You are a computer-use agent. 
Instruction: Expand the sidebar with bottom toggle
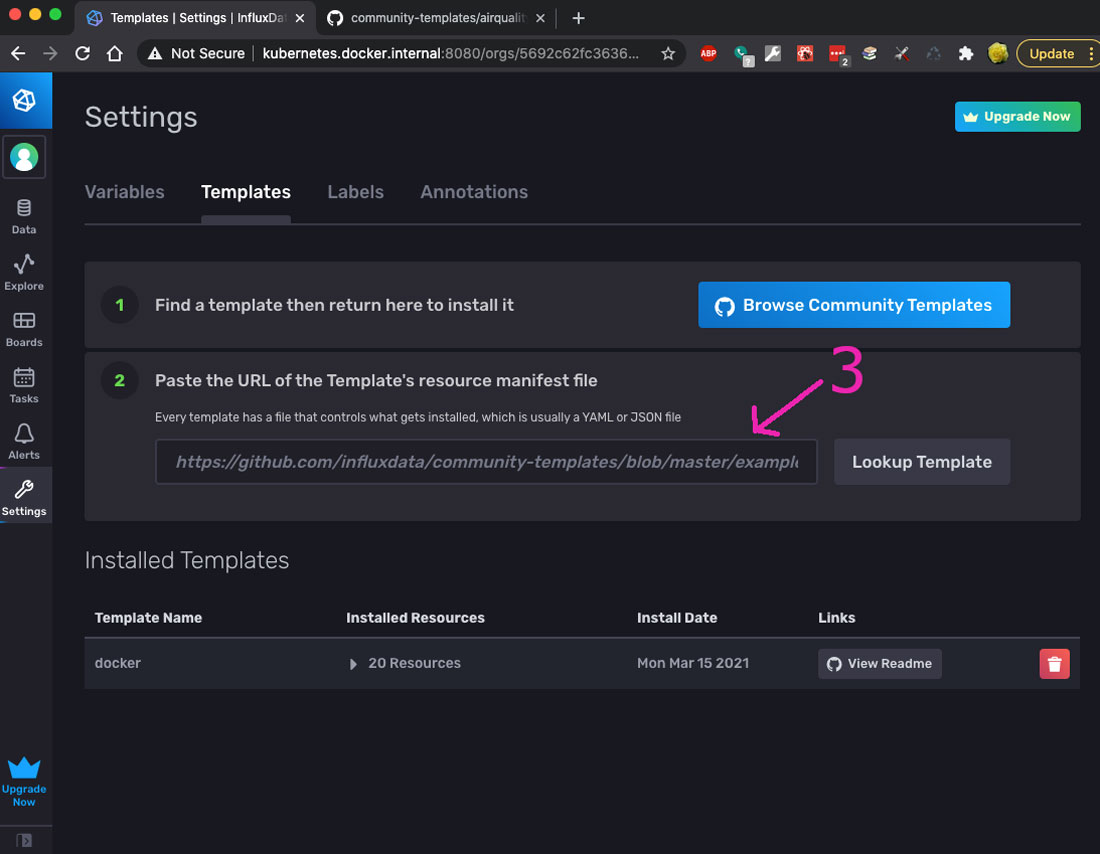(x=24, y=840)
